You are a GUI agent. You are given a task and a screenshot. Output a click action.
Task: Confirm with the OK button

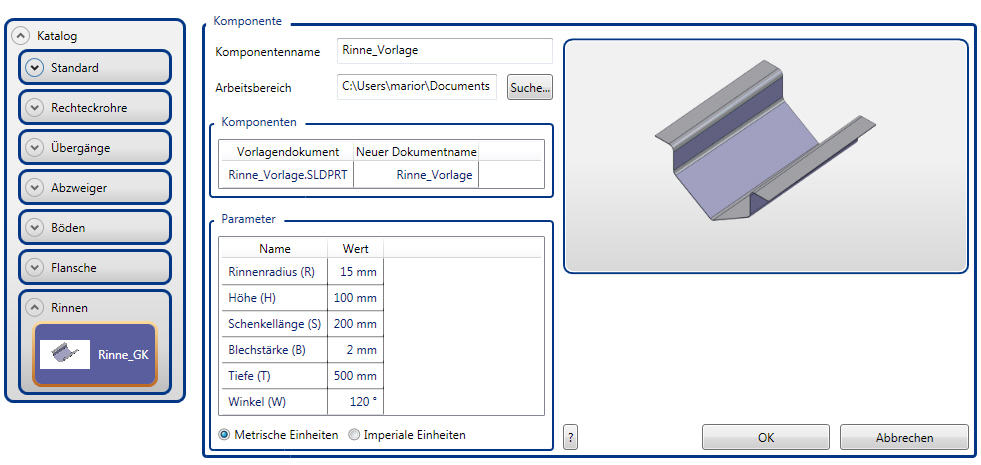tap(766, 437)
